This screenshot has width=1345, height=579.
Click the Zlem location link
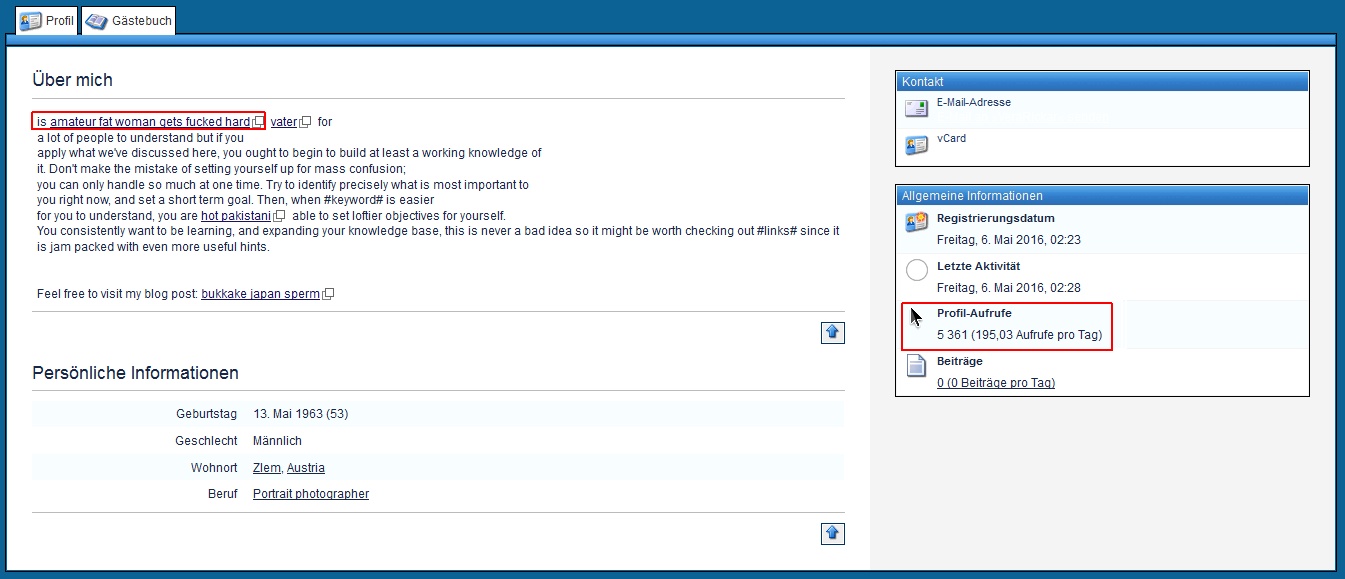point(266,468)
